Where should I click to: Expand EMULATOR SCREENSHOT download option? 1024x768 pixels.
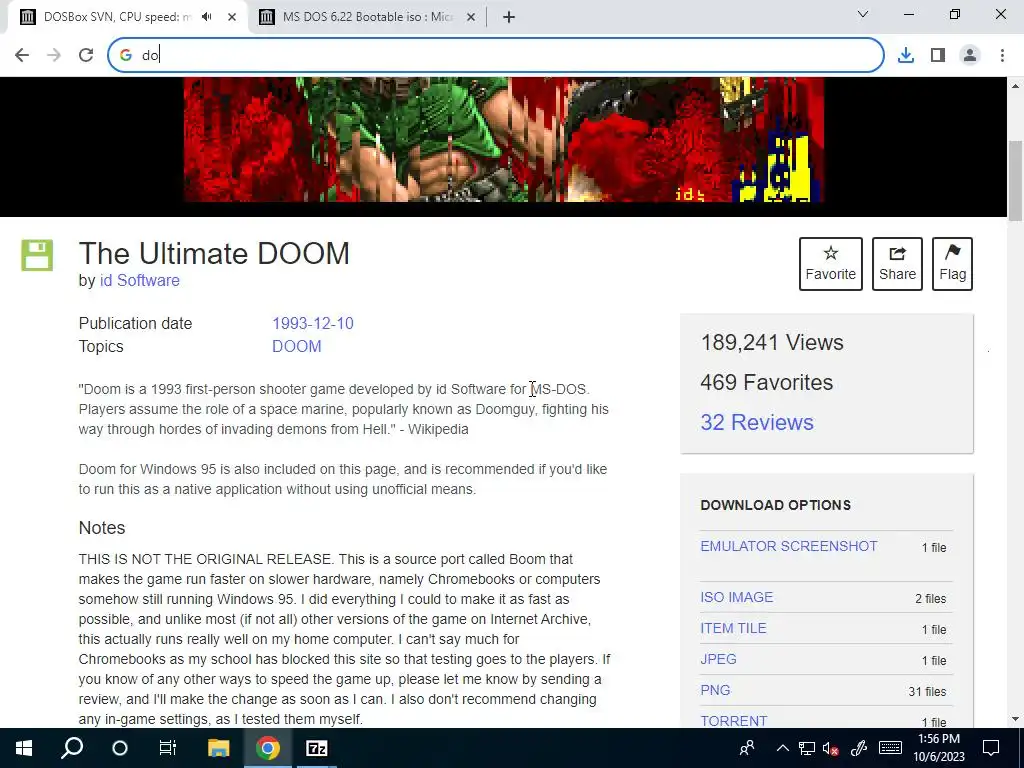click(789, 546)
